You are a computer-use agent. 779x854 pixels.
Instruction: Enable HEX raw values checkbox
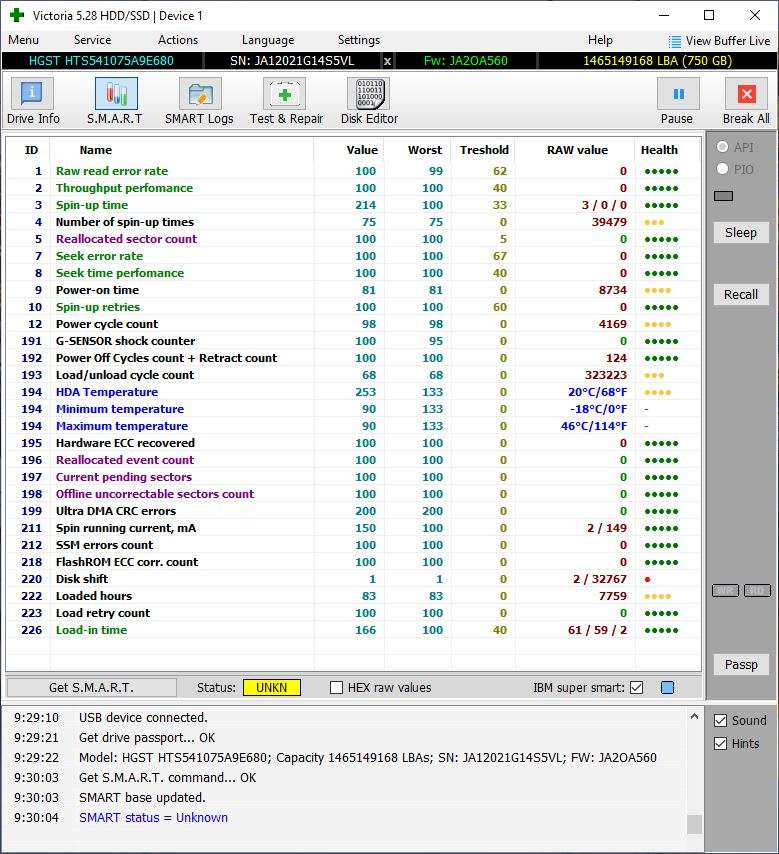click(x=336, y=687)
